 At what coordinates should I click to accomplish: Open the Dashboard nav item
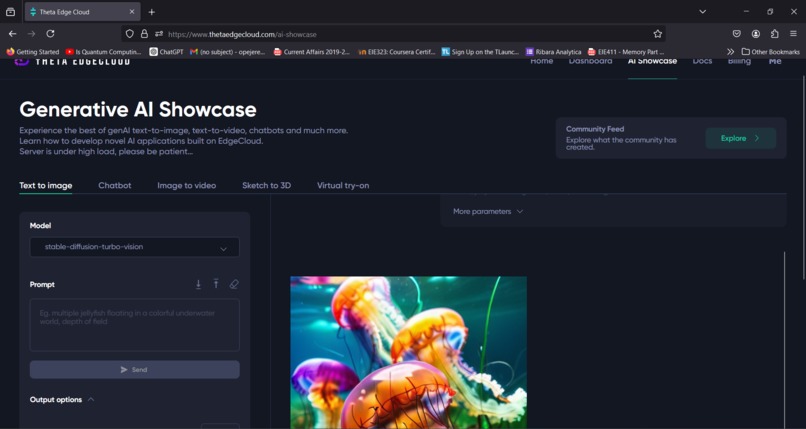(590, 61)
